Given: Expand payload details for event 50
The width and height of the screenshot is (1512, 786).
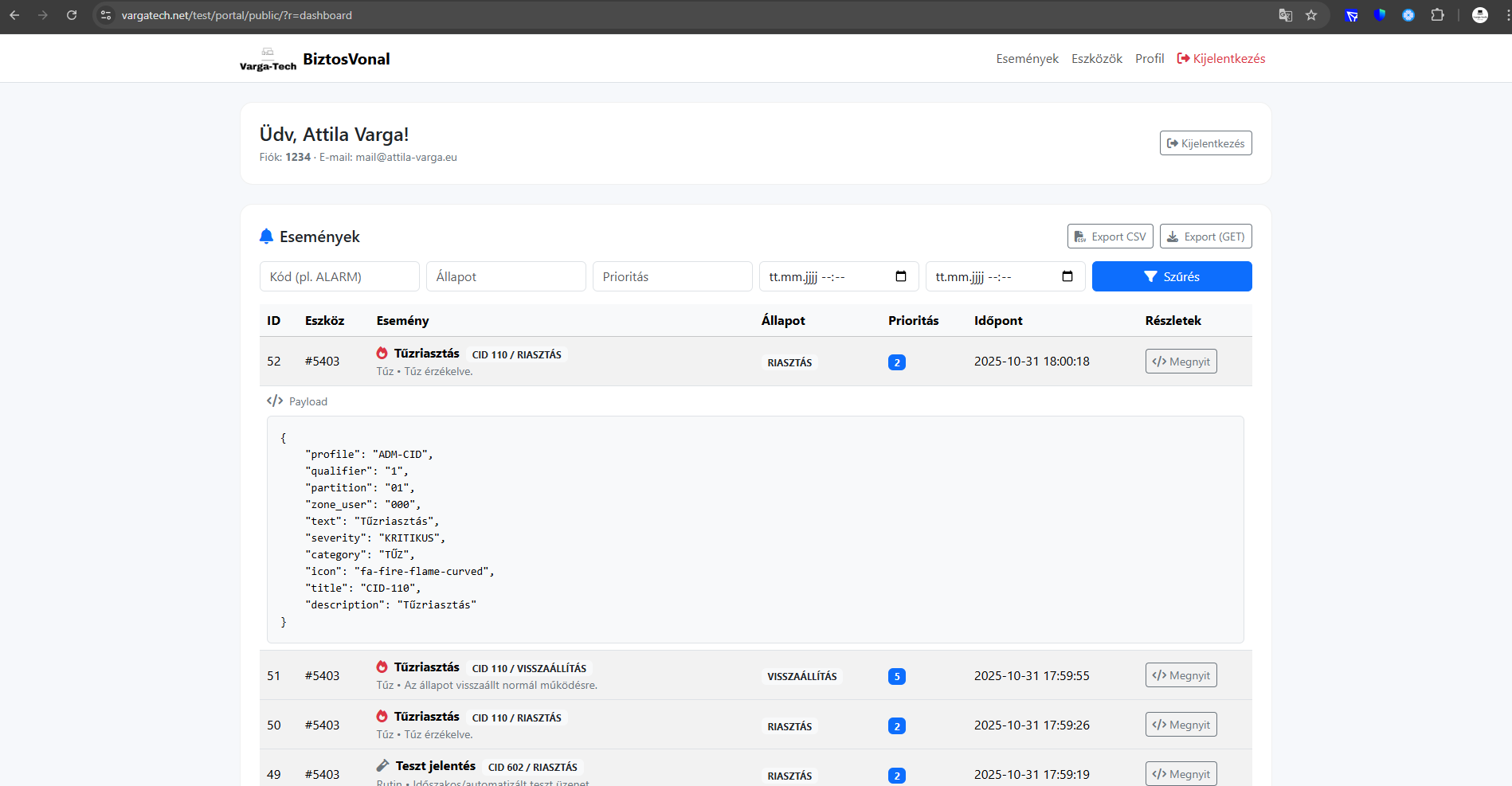Looking at the screenshot, I should [x=1181, y=725].
